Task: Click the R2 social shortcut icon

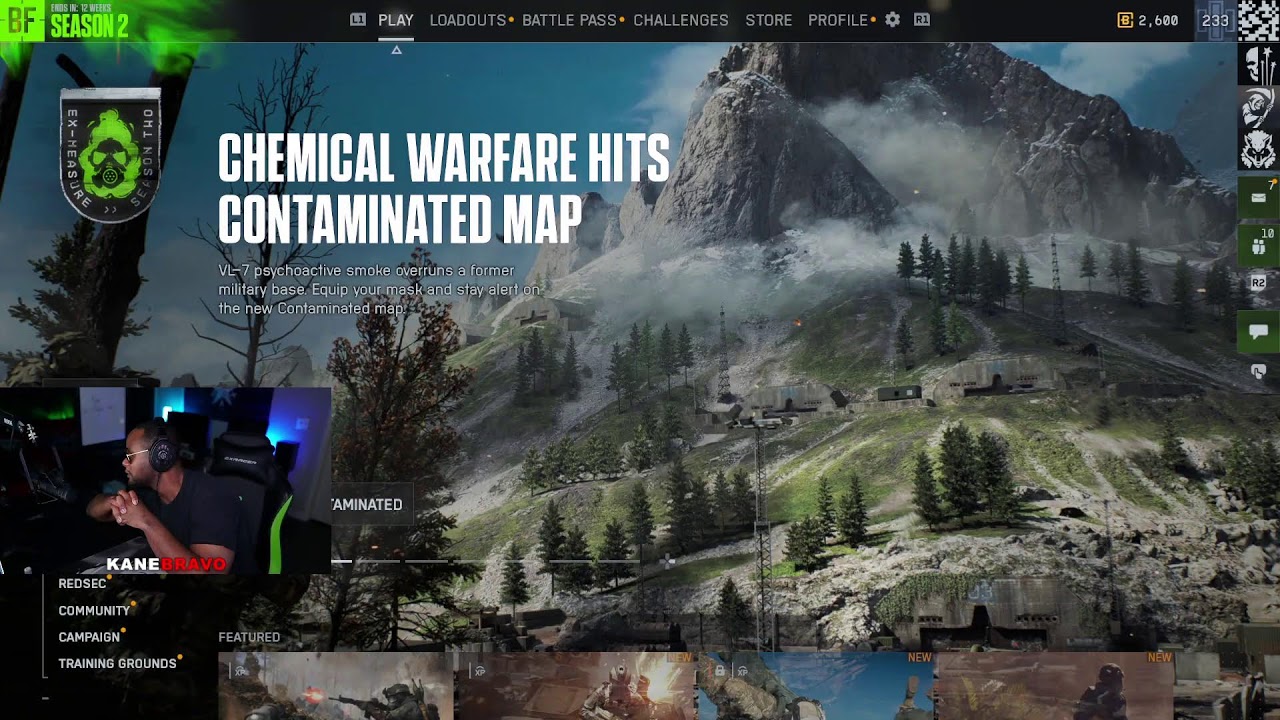Action: (x=1258, y=284)
